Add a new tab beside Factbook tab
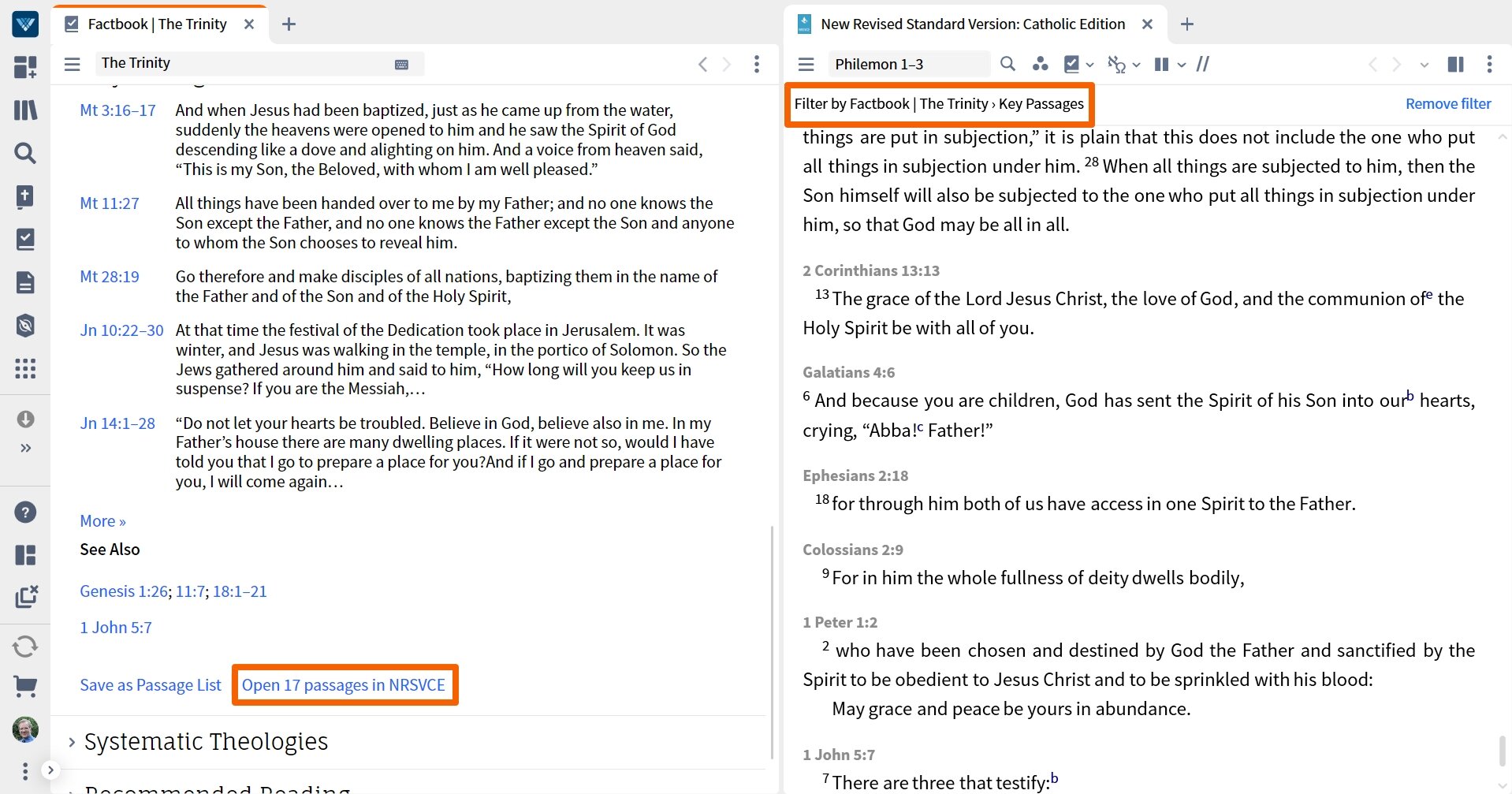Screen dimensions: 1512x794 click(289, 24)
